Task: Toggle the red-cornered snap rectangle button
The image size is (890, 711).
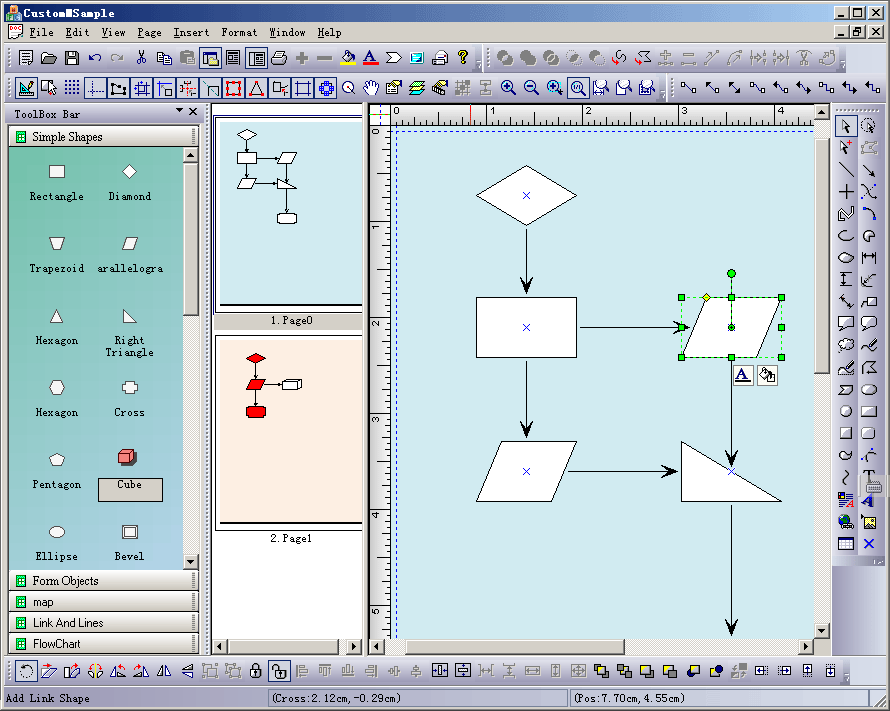Action: 233,88
